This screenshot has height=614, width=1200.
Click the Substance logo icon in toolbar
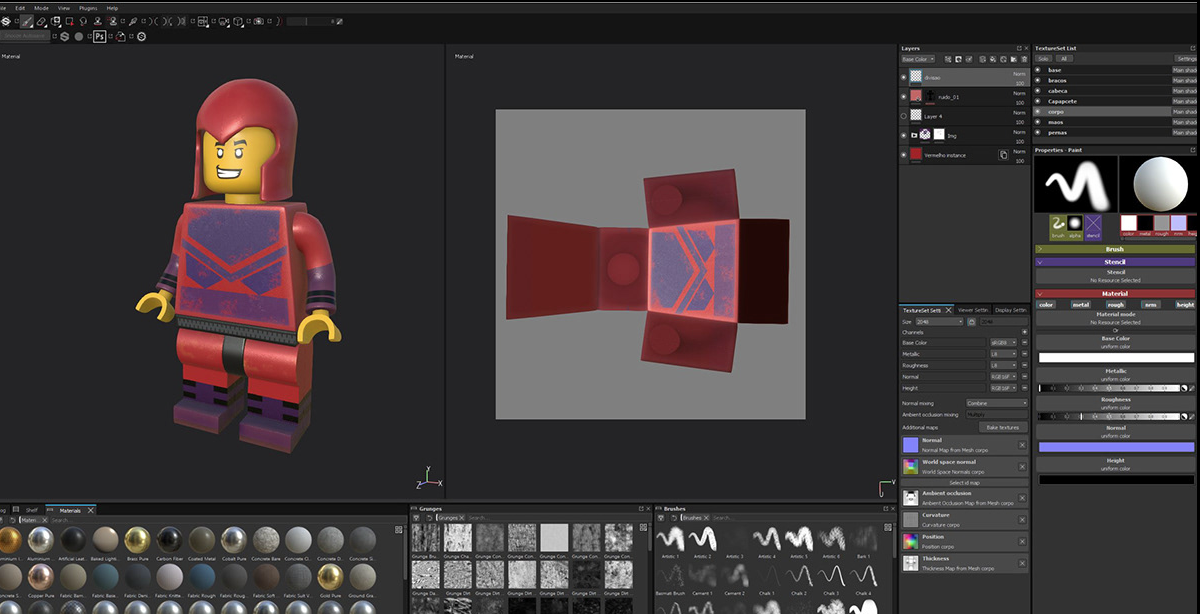(5, 21)
